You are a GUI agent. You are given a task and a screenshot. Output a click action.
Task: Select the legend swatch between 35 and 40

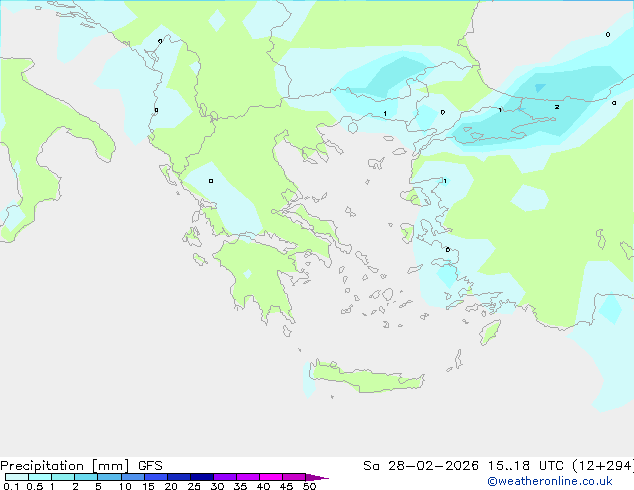pos(247,477)
